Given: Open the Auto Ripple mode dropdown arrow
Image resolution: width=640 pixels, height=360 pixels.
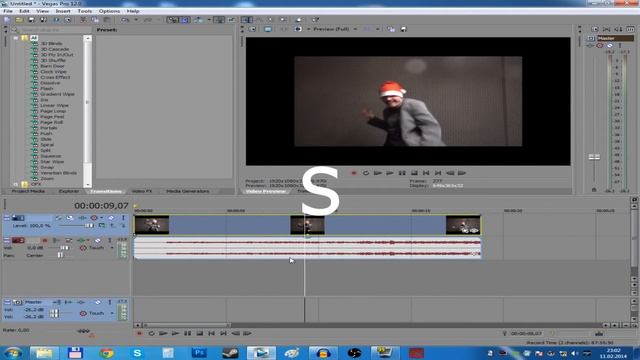Looking at the screenshot, I should tap(209, 20).
